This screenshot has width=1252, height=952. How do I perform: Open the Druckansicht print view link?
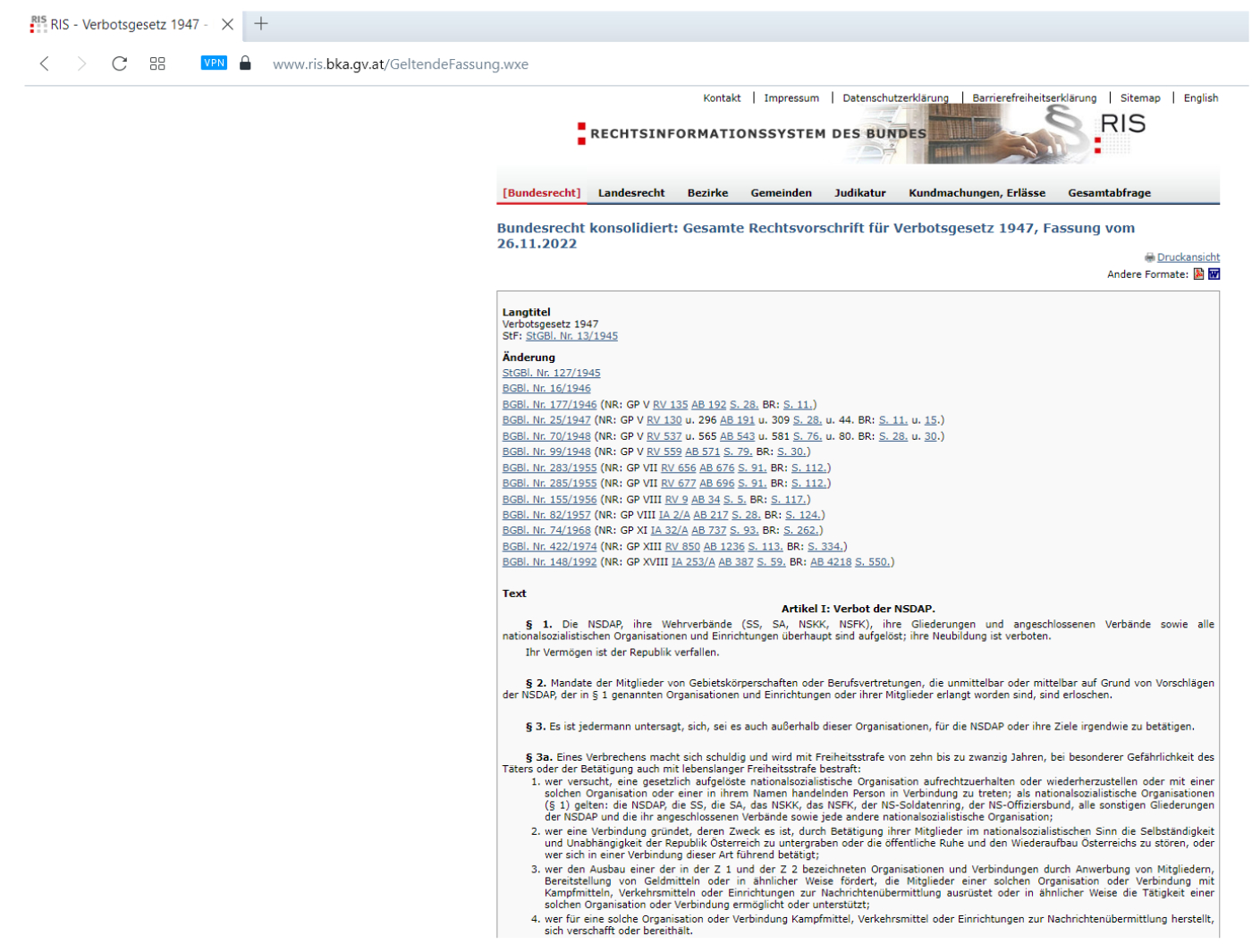coord(1188,257)
